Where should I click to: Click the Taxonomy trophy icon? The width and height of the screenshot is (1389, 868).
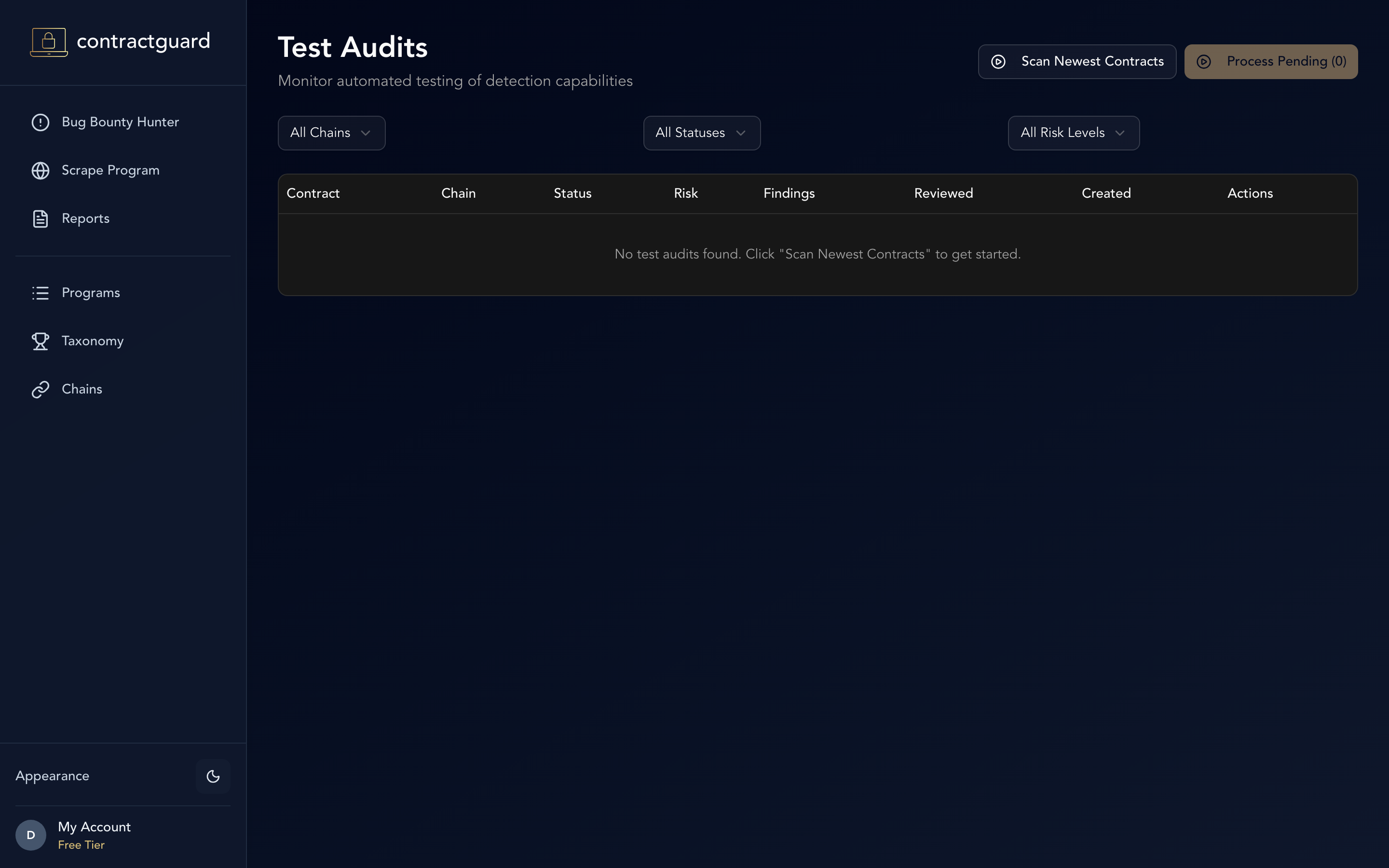pos(40,341)
